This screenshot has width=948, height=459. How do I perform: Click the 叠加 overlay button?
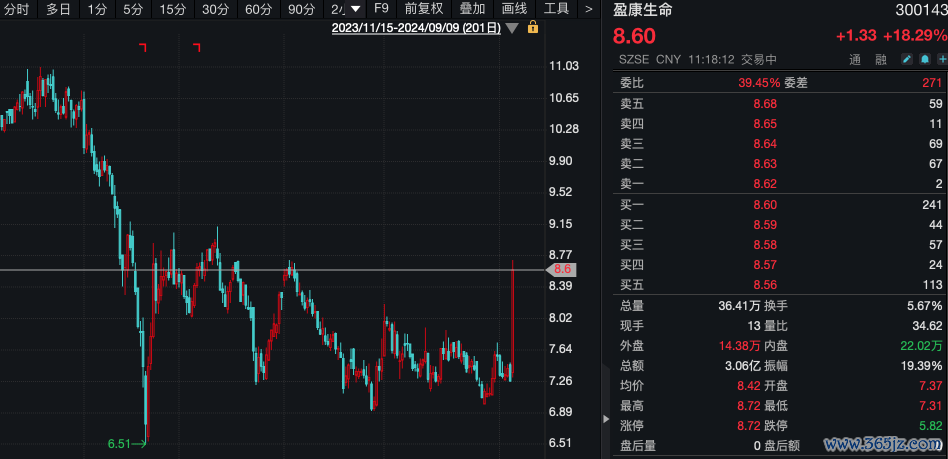472,9
